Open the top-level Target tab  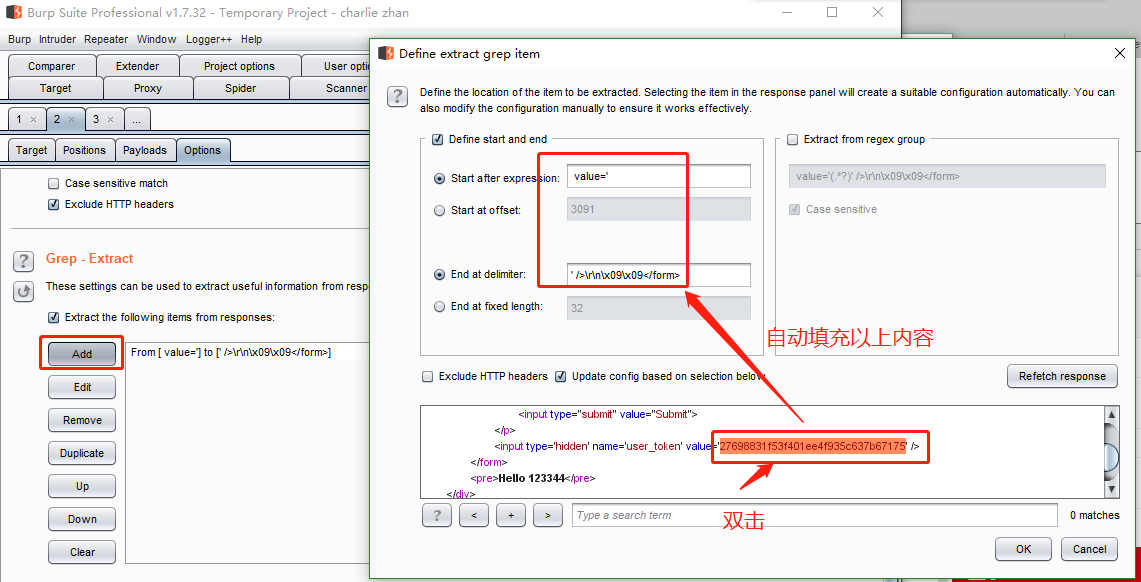click(x=56, y=88)
